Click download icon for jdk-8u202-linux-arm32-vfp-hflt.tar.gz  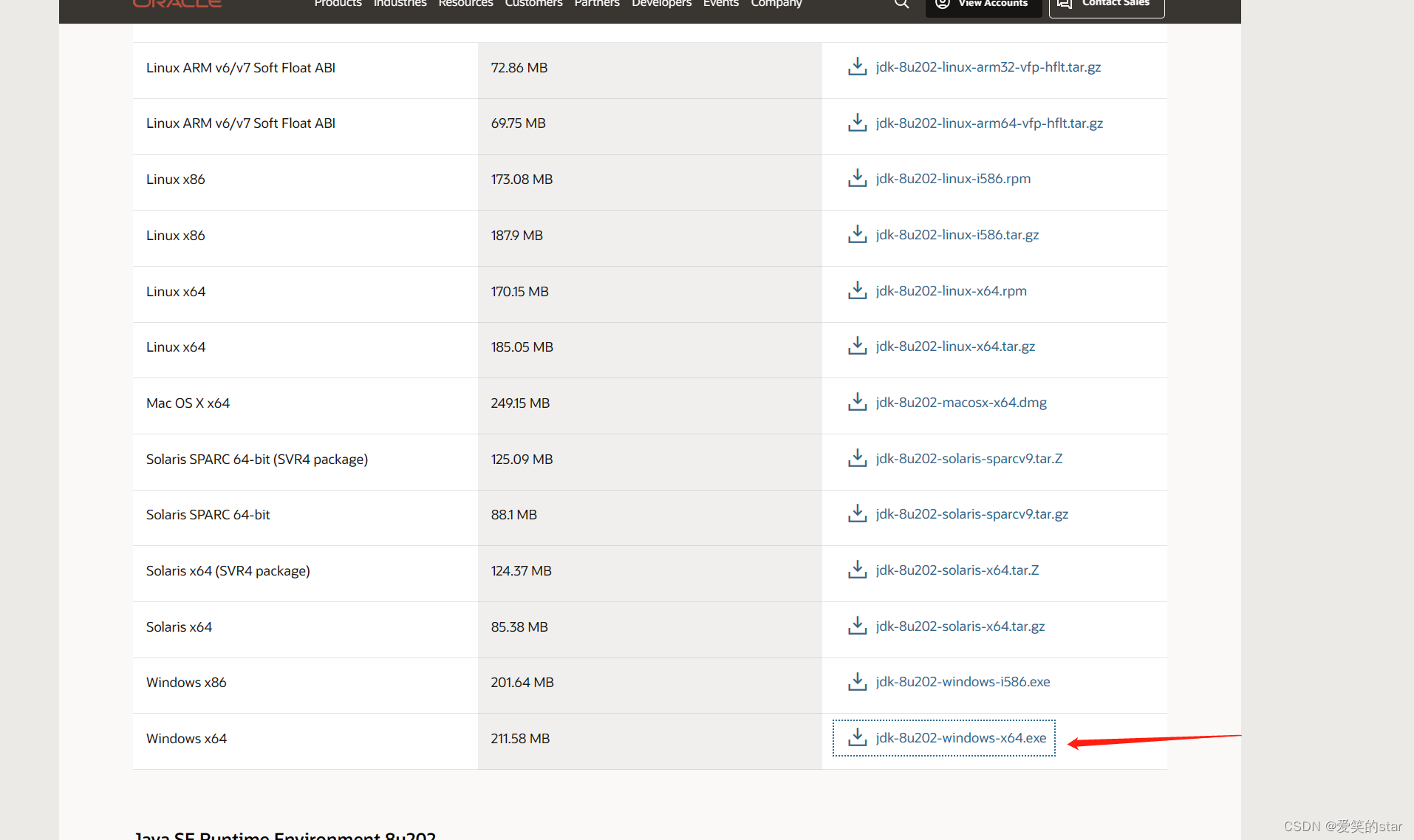[857, 66]
